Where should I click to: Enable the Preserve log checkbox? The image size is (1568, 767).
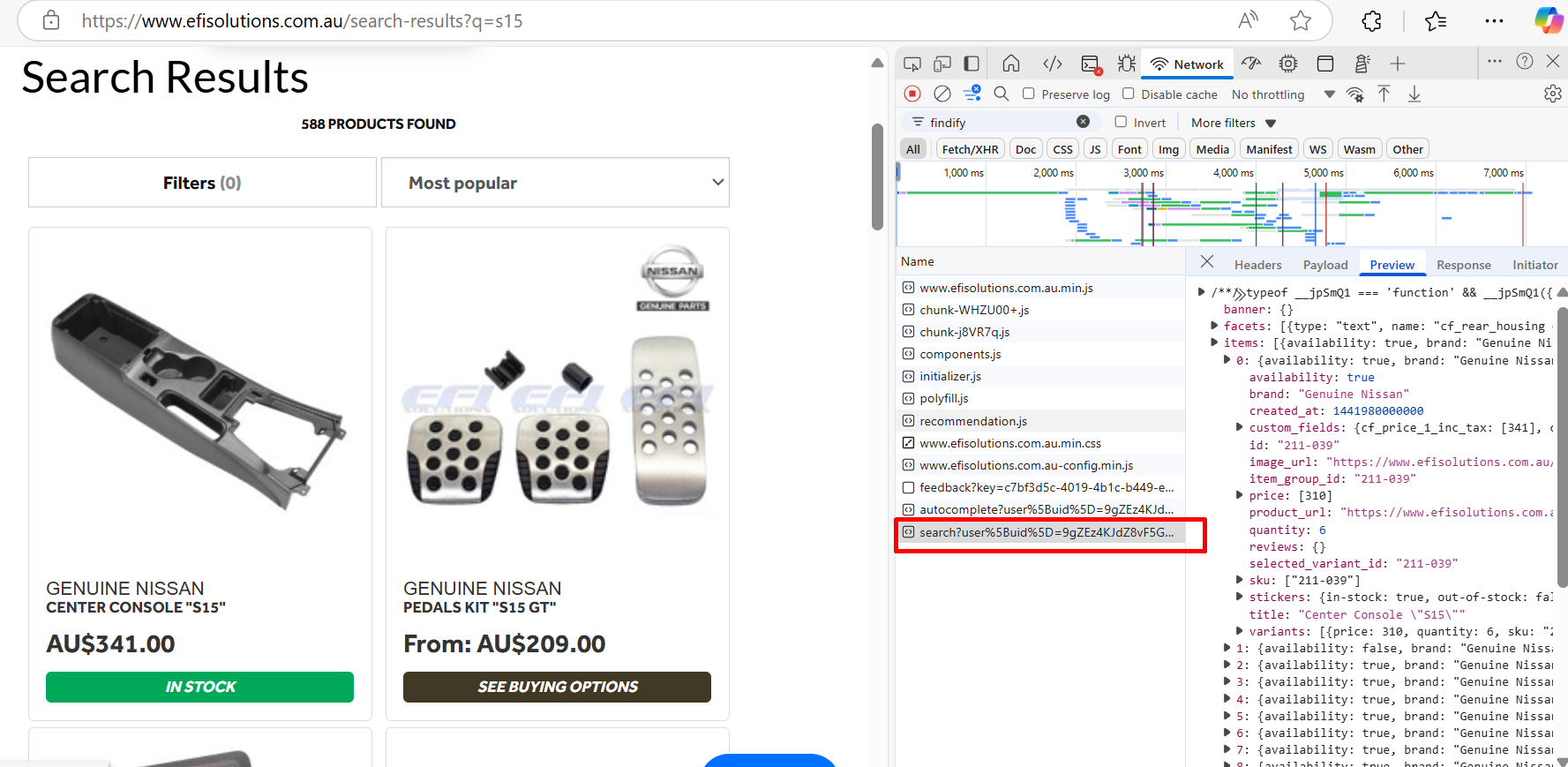point(1029,94)
